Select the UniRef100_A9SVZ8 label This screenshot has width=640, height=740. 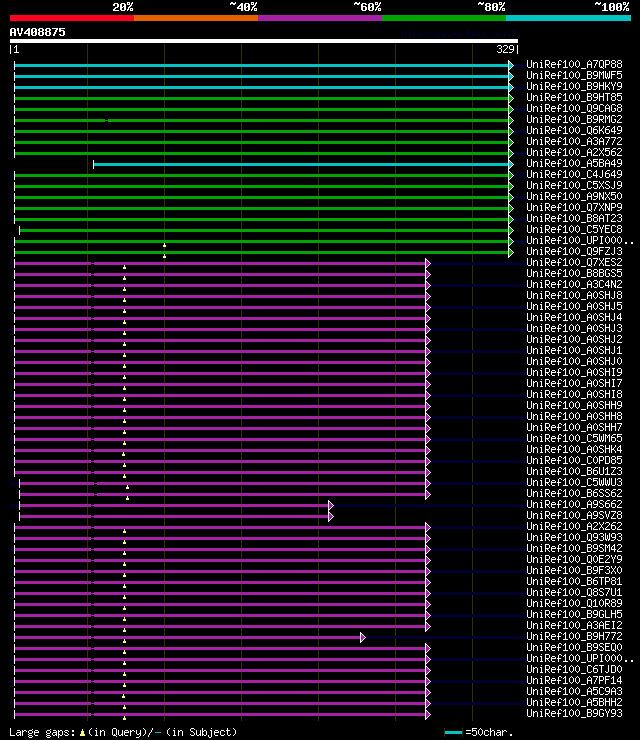point(574,515)
